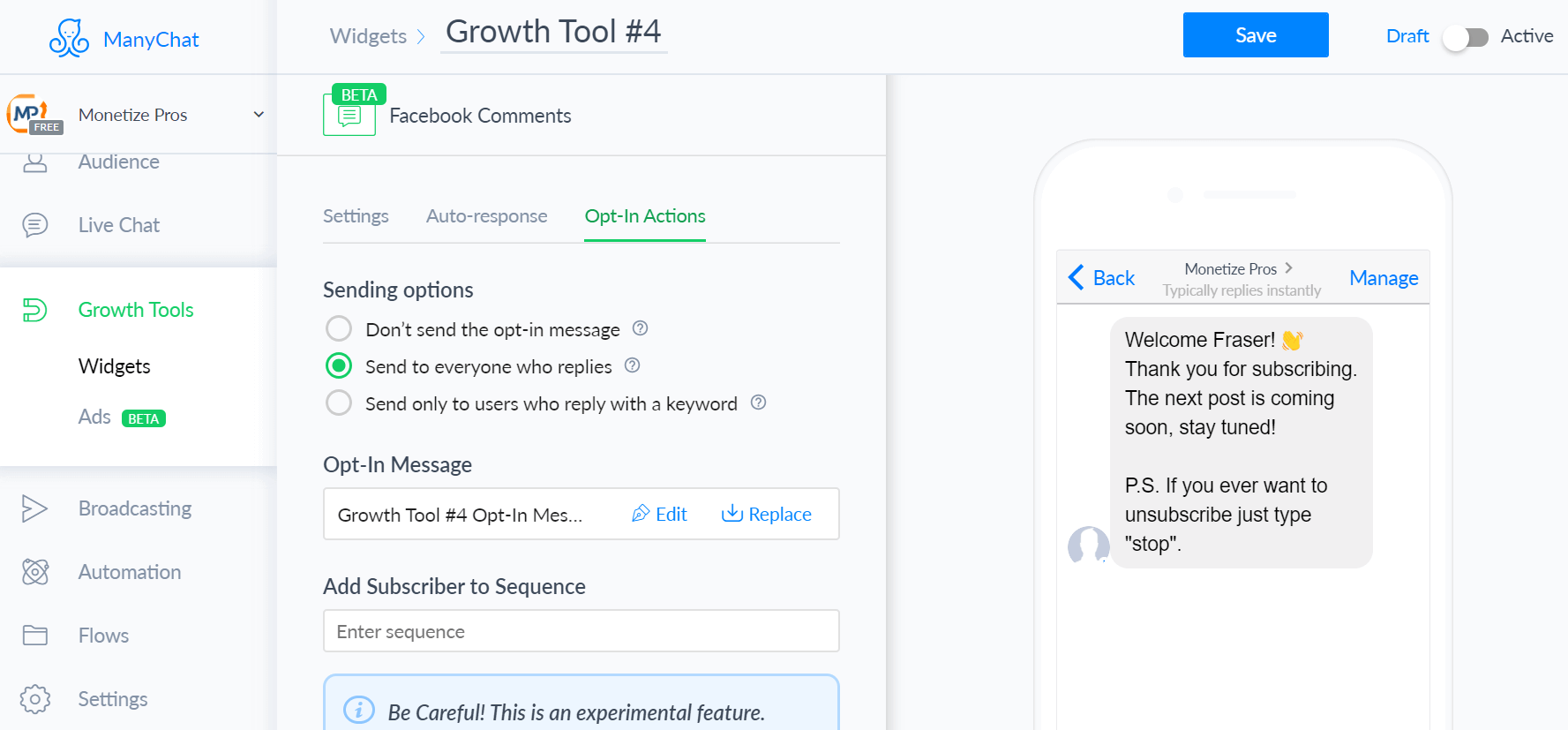1568x730 pixels.
Task: Click help icon beside Don't send opt-in message
Action: [641, 328]
